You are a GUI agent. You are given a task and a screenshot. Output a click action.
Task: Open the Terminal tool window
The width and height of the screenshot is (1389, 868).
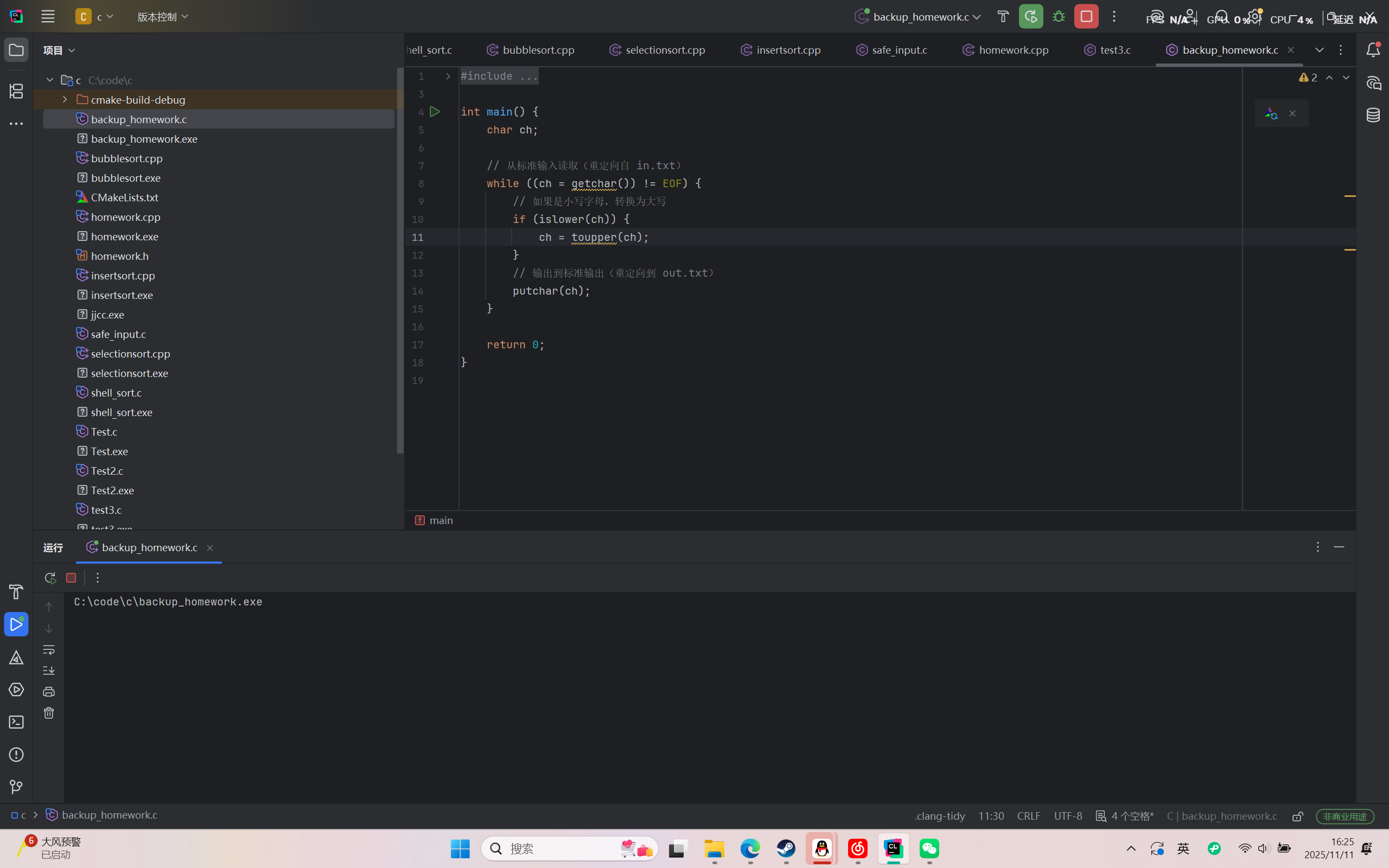point(16,722)
